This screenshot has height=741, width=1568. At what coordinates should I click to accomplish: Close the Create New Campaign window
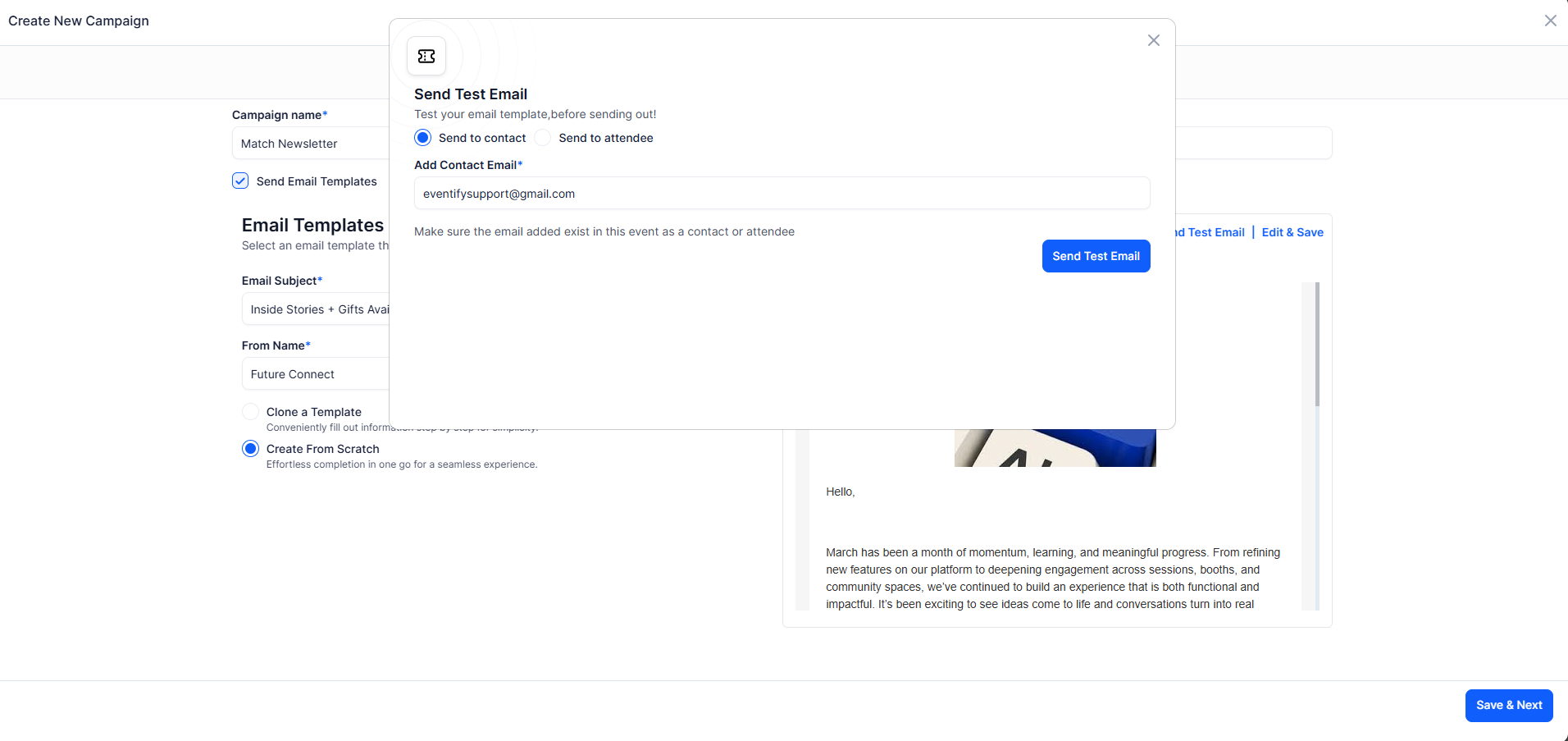click(1550, 21)
